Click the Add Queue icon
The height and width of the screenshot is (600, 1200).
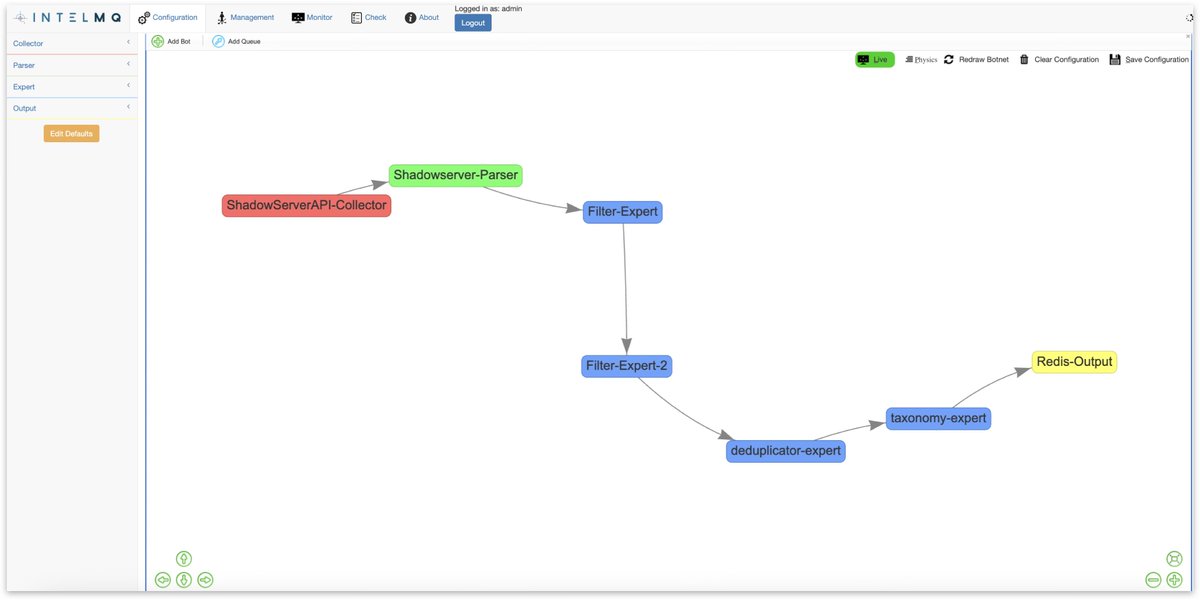pos(218,41)
